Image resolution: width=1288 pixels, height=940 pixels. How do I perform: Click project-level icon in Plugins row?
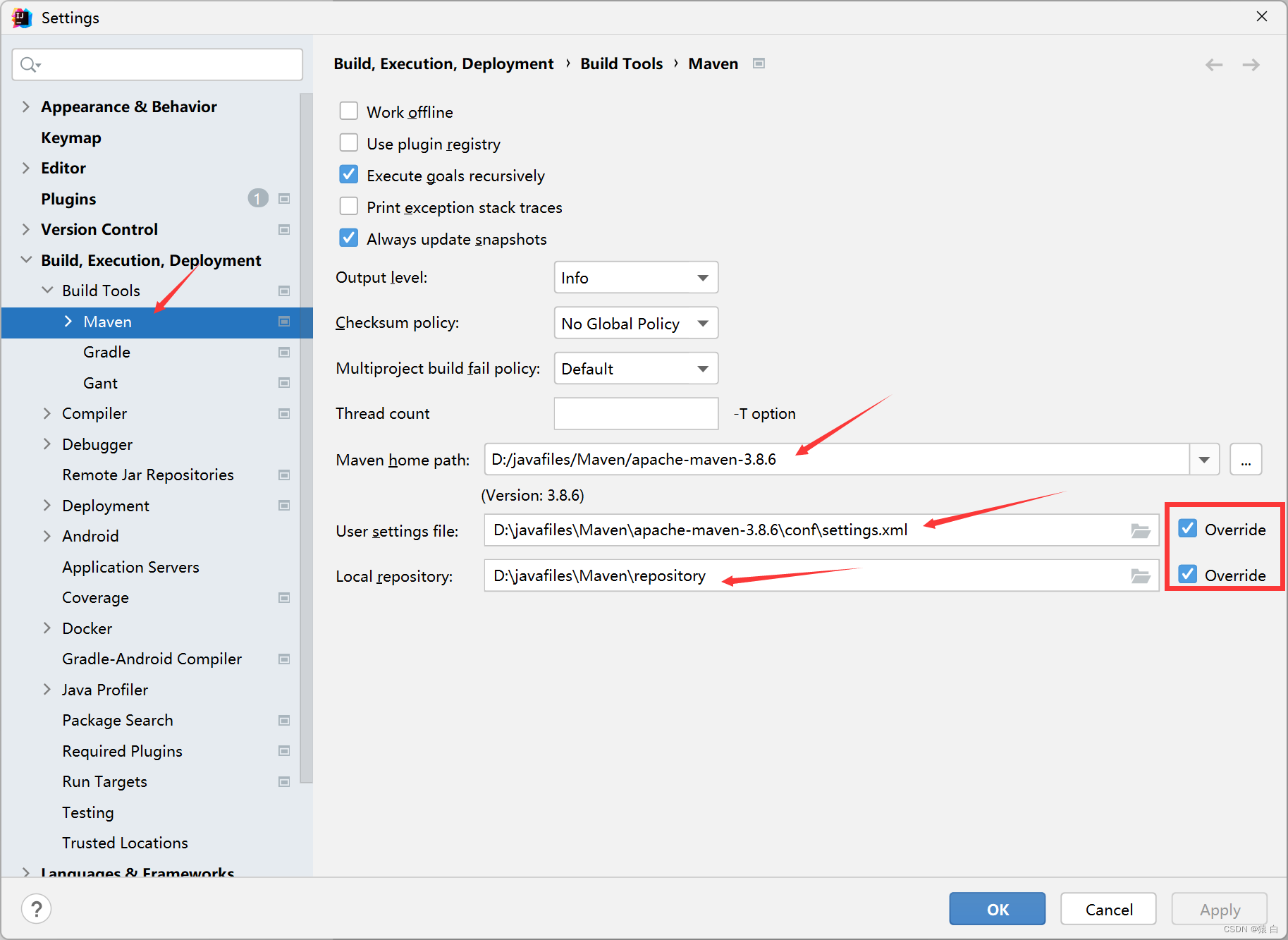[x=284, y=199]
